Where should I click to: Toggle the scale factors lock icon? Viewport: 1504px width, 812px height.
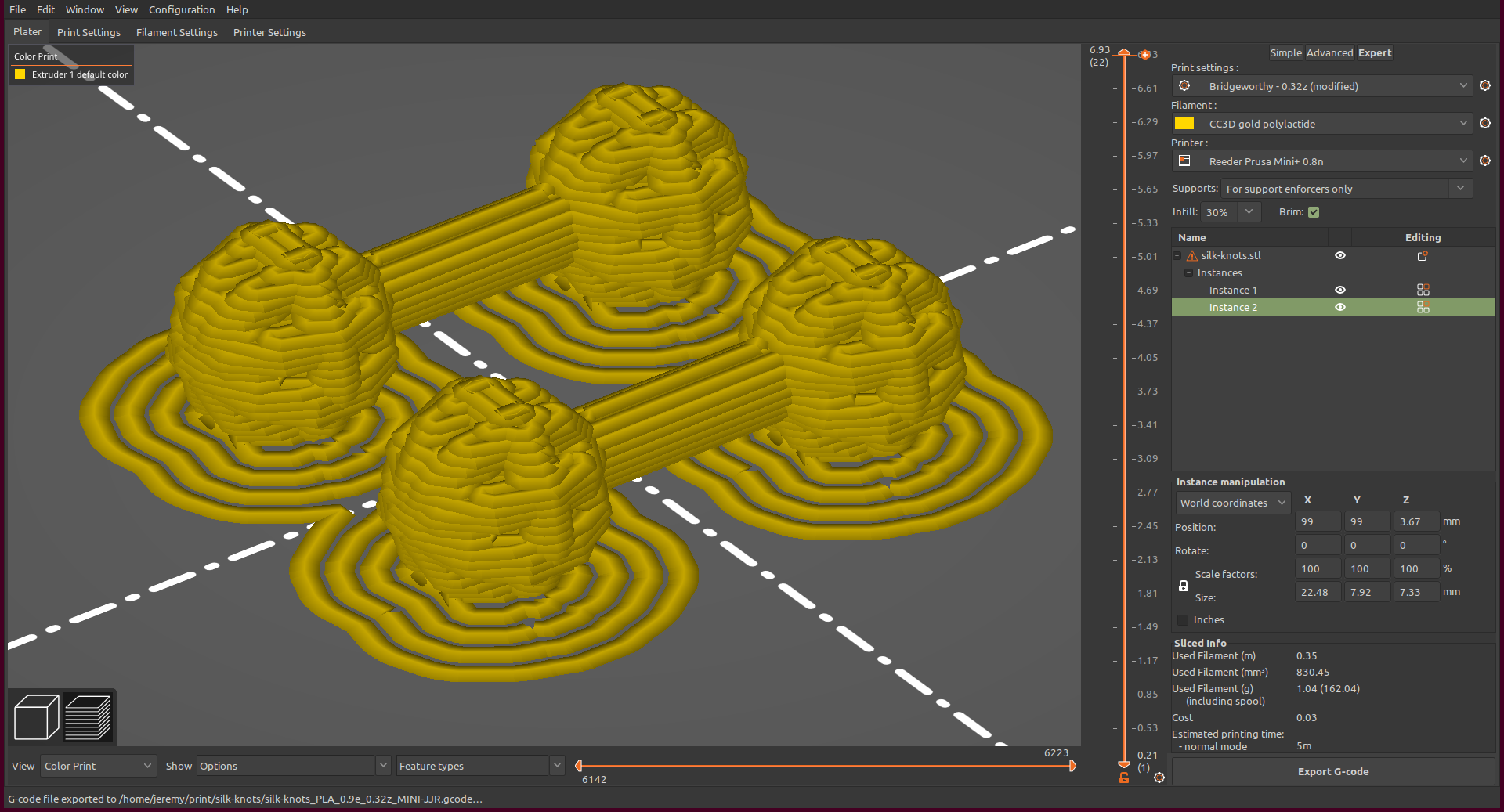point(1183,586)
